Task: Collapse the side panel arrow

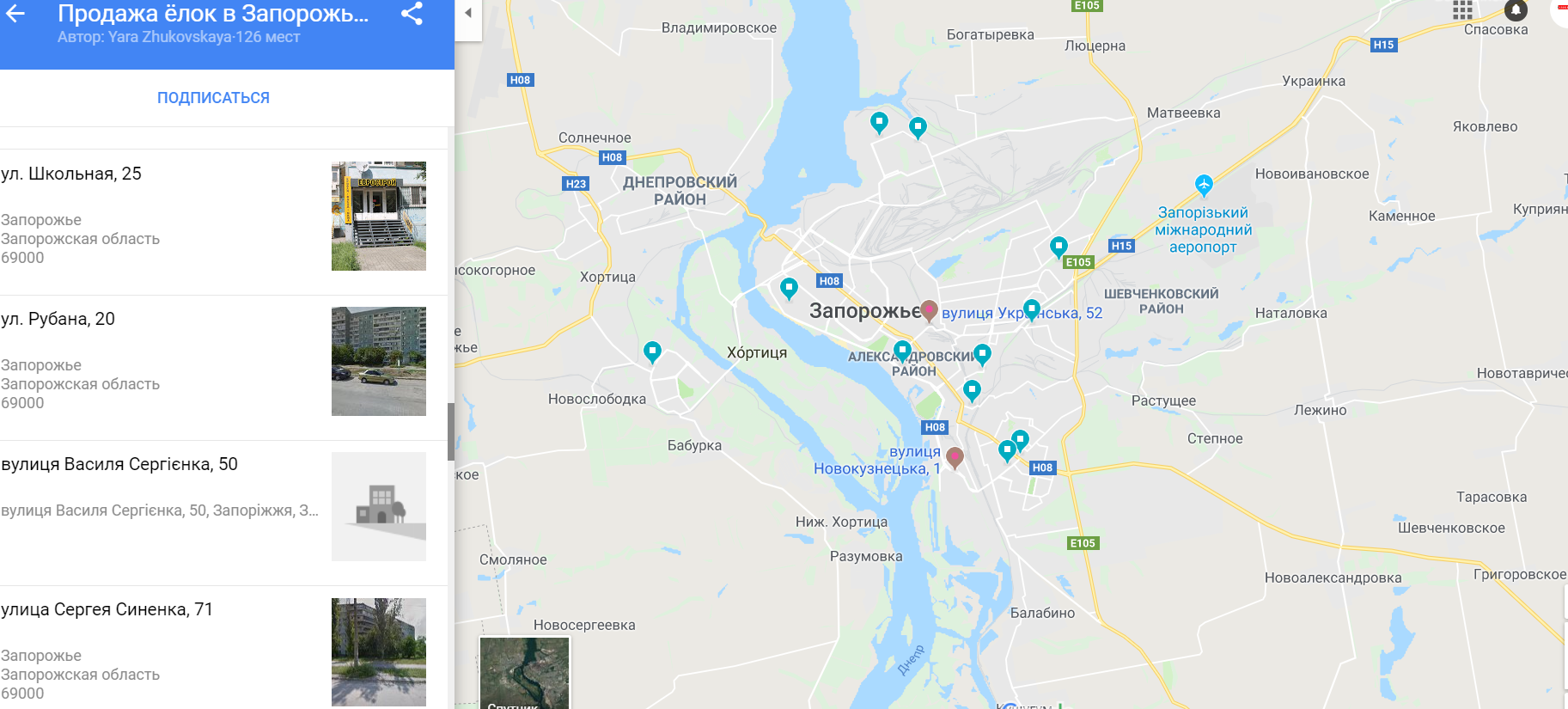Action: tap(468, 13)
